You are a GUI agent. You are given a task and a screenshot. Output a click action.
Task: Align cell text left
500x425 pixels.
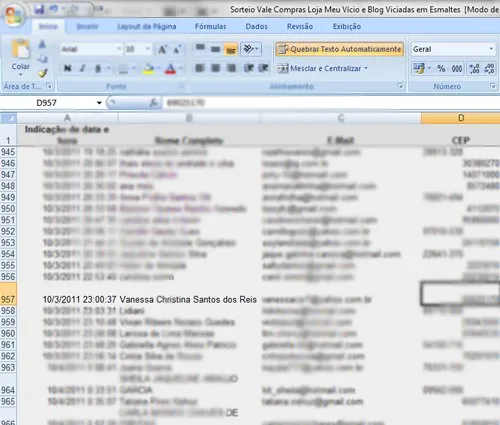(x=200, y=68)
